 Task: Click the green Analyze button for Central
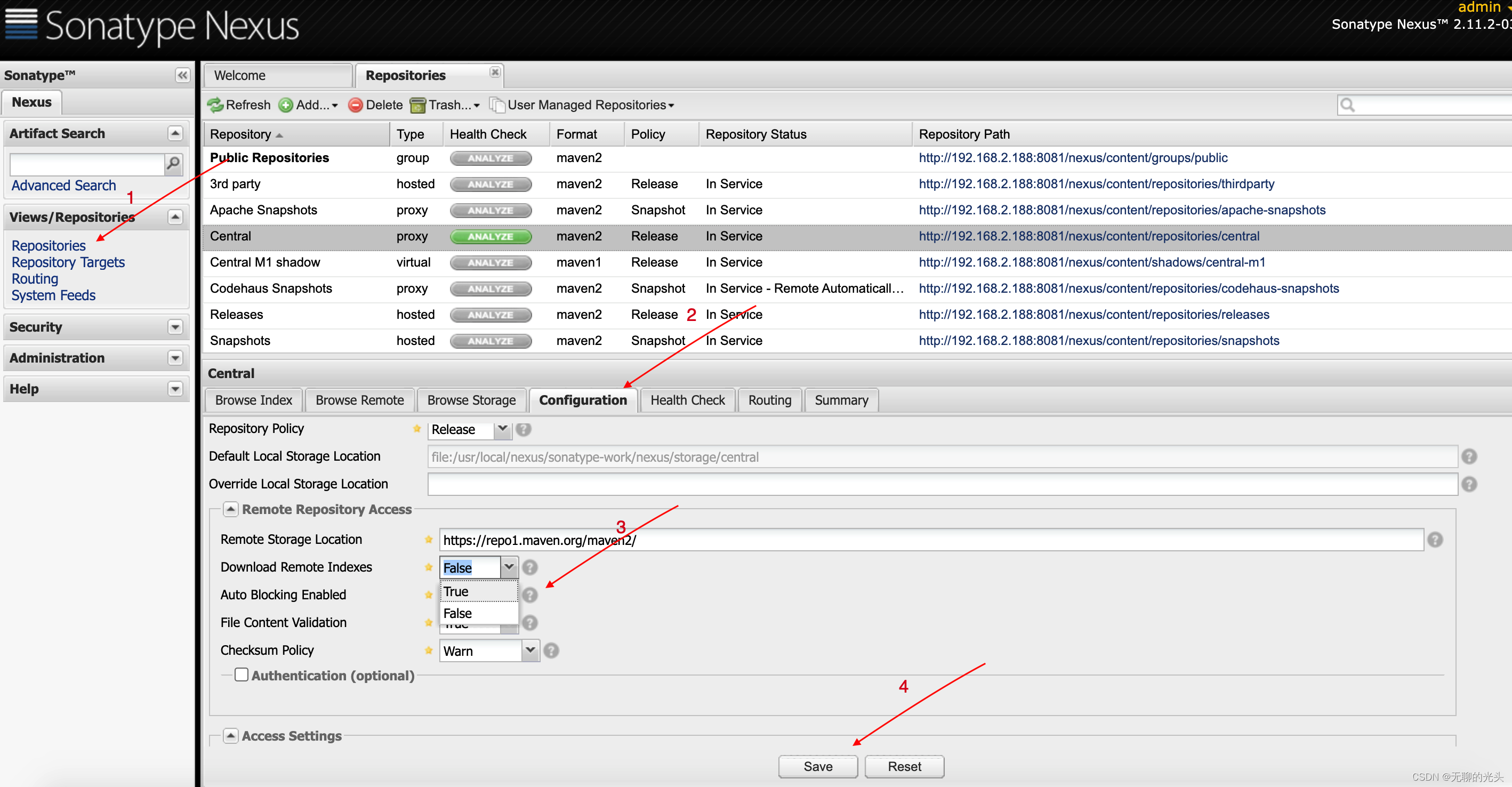tap(490, 237)
